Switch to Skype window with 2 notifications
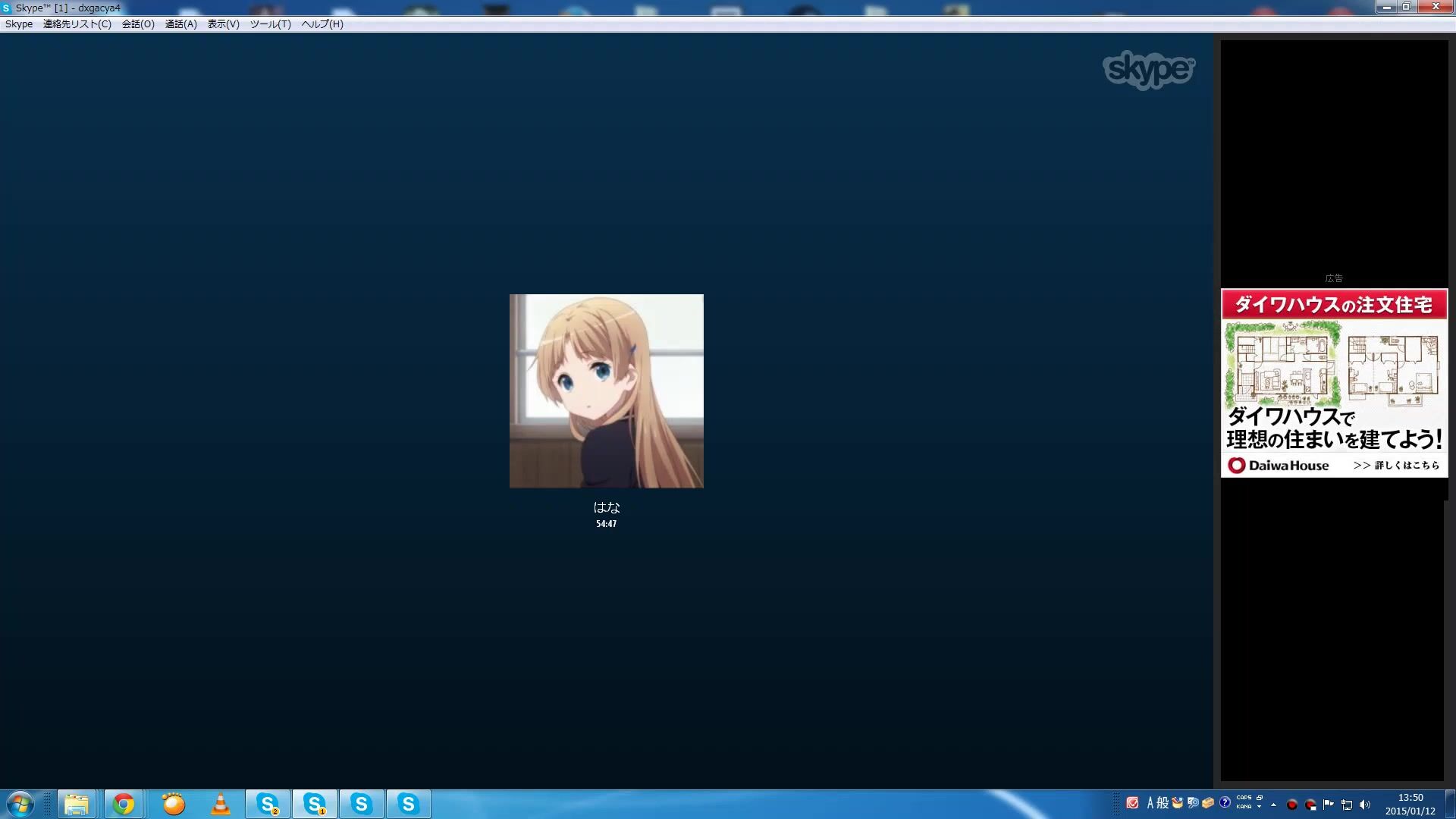 (268, 804)
